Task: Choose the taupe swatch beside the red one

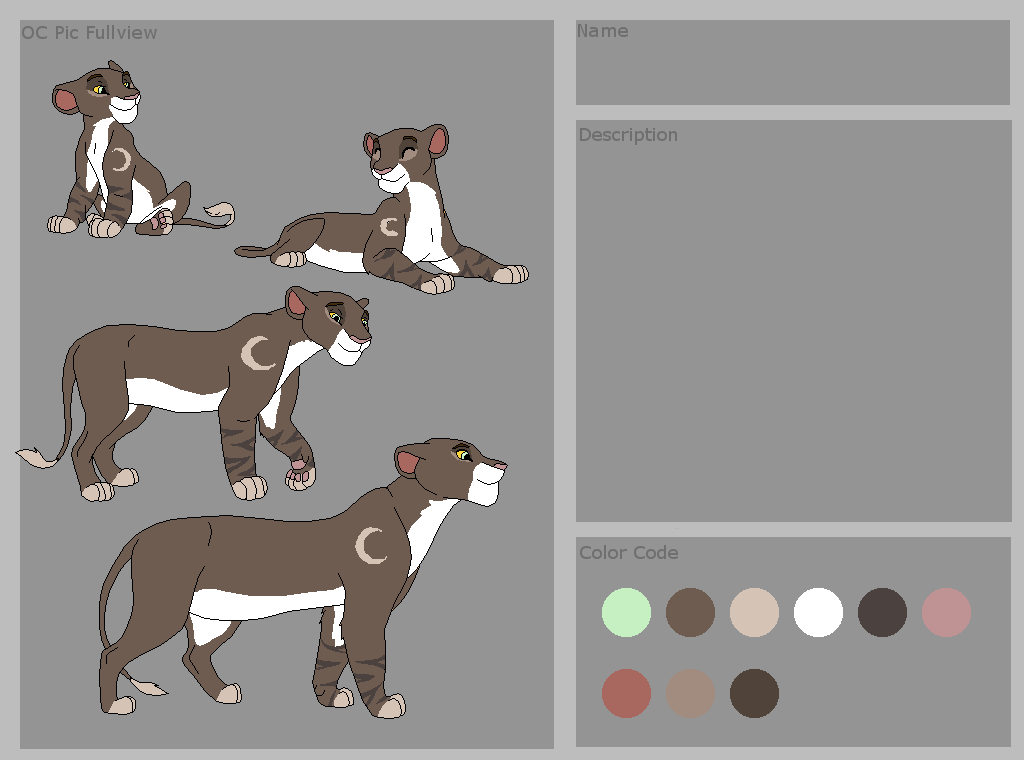Action: tap(690, 693)
